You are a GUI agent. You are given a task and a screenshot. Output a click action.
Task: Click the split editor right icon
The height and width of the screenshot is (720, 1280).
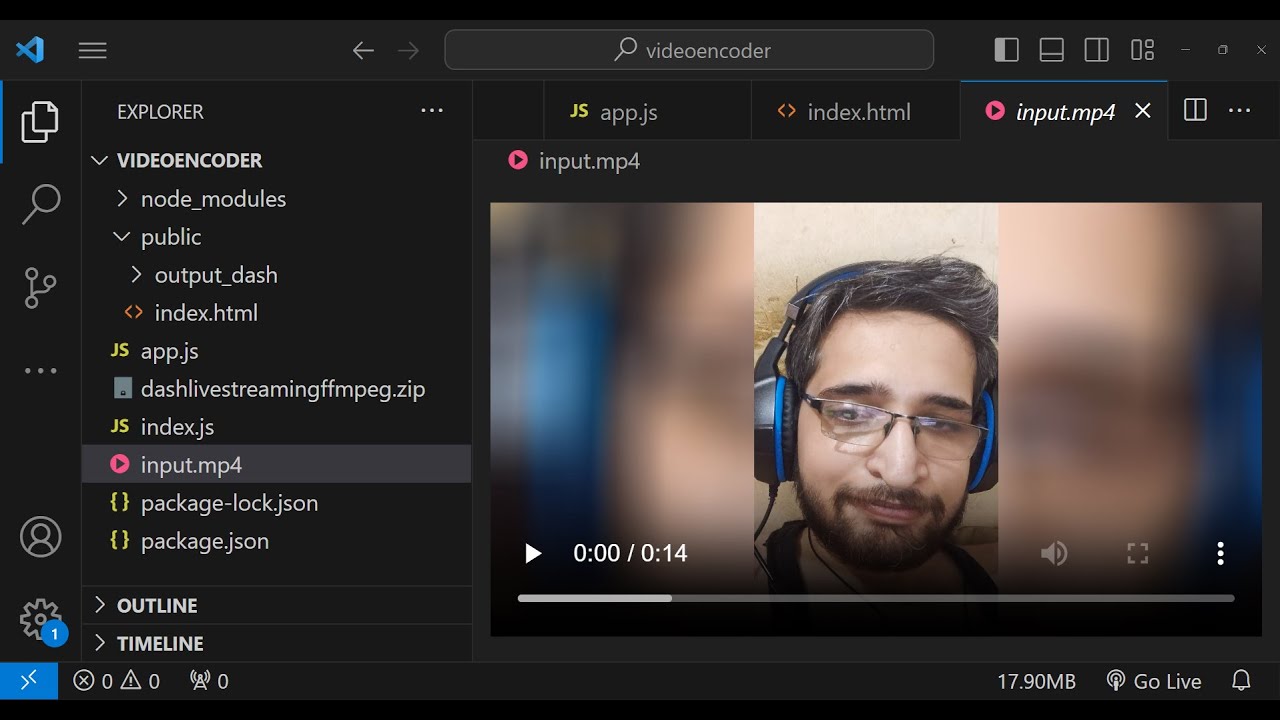pyautogui.click(x=1195, y=111)
